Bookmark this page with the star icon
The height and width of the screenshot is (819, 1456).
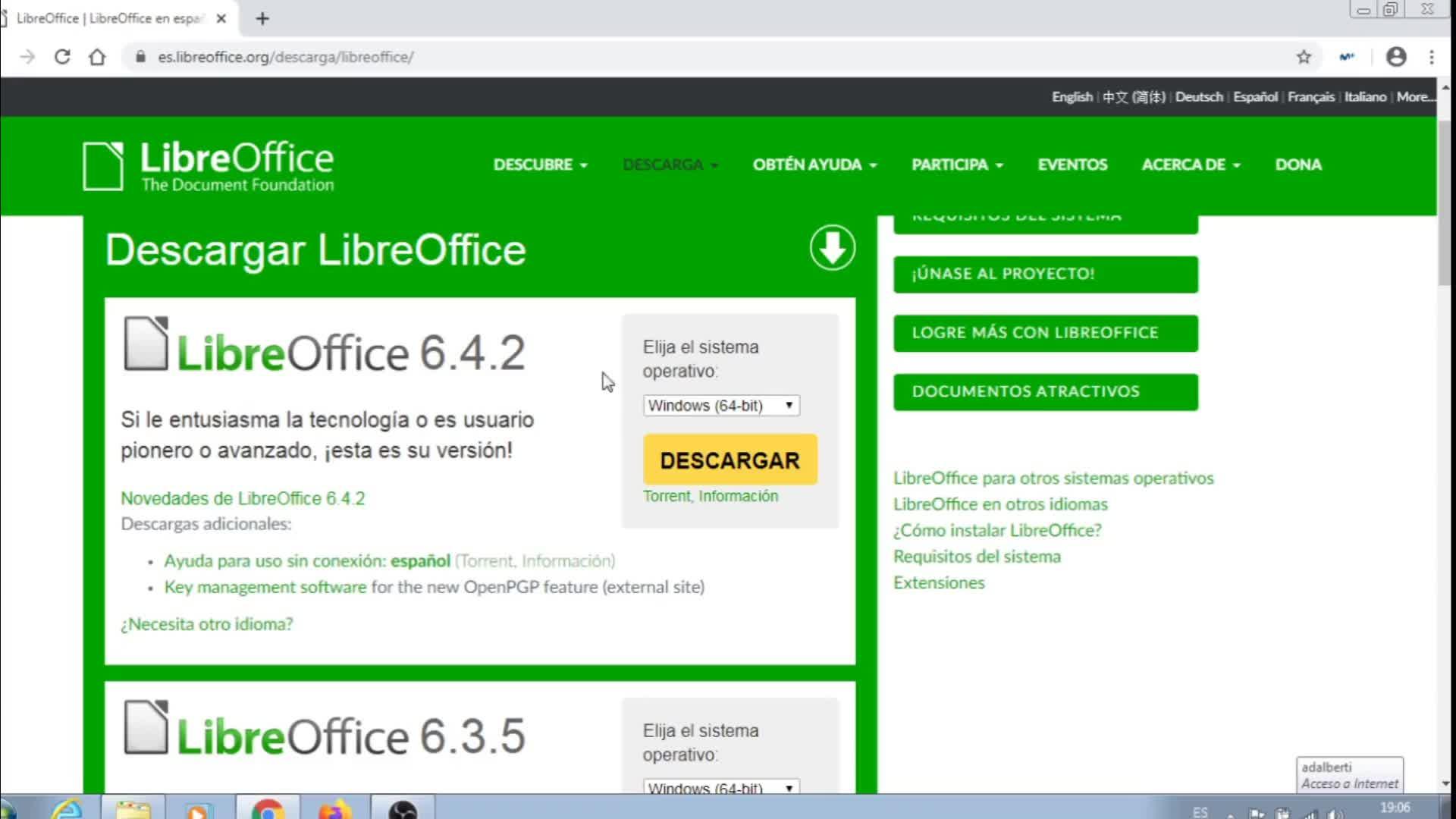(1304, 57)
